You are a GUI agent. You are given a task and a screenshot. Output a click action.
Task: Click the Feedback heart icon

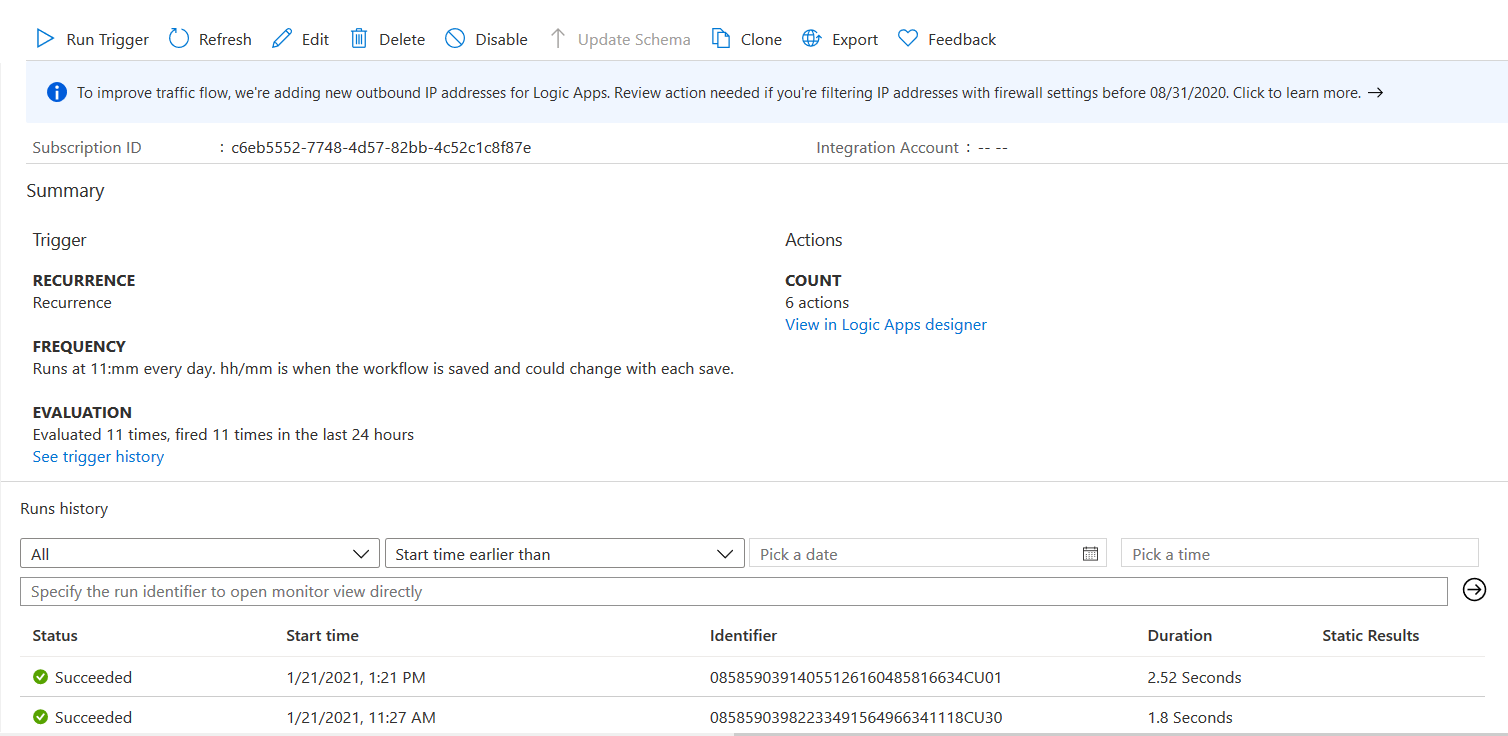908,39
